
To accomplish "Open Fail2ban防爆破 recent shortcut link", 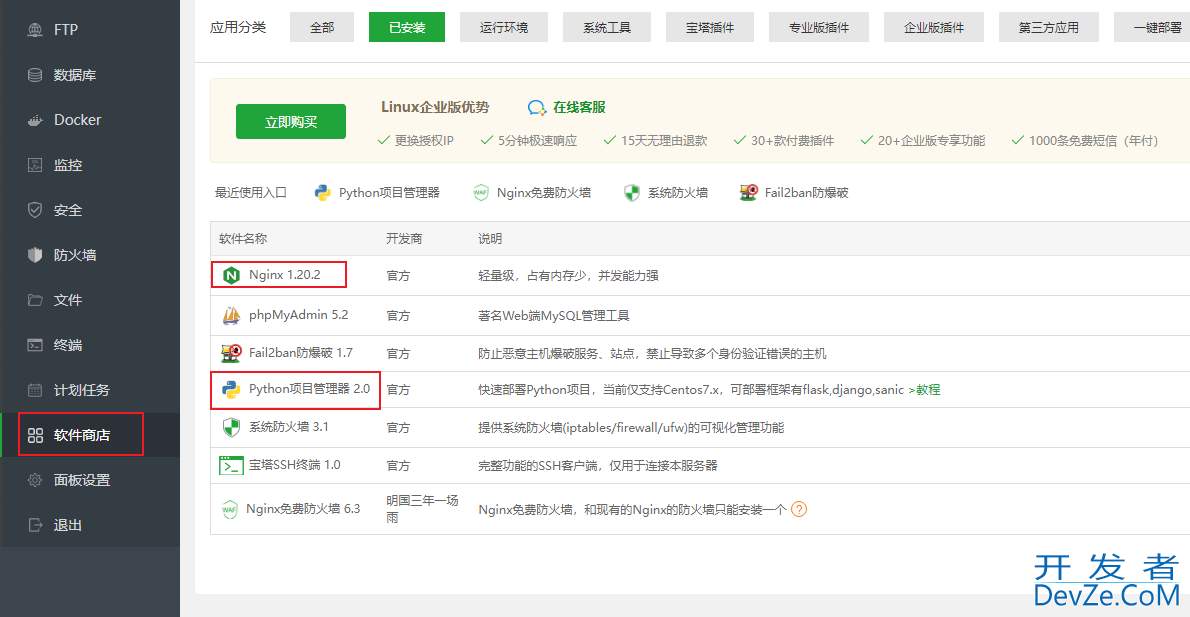I will (806, 193).
